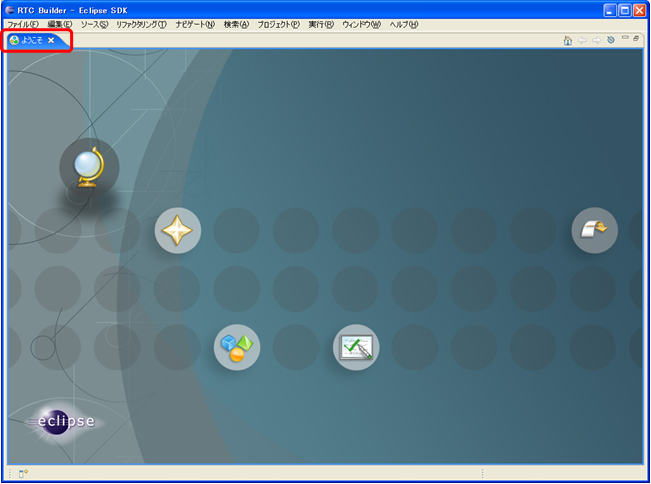Go to Workbench with arrow icon
Screen dimensions: 651x484
click(595, 230)
